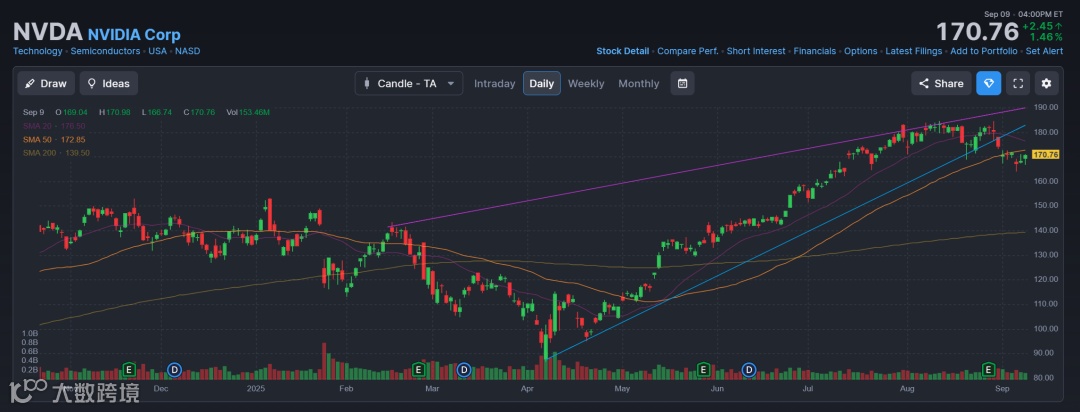This screenshot has width=1080, height=412.
Task: Click dividend D marker after Dec label
Action: point(175,371)
